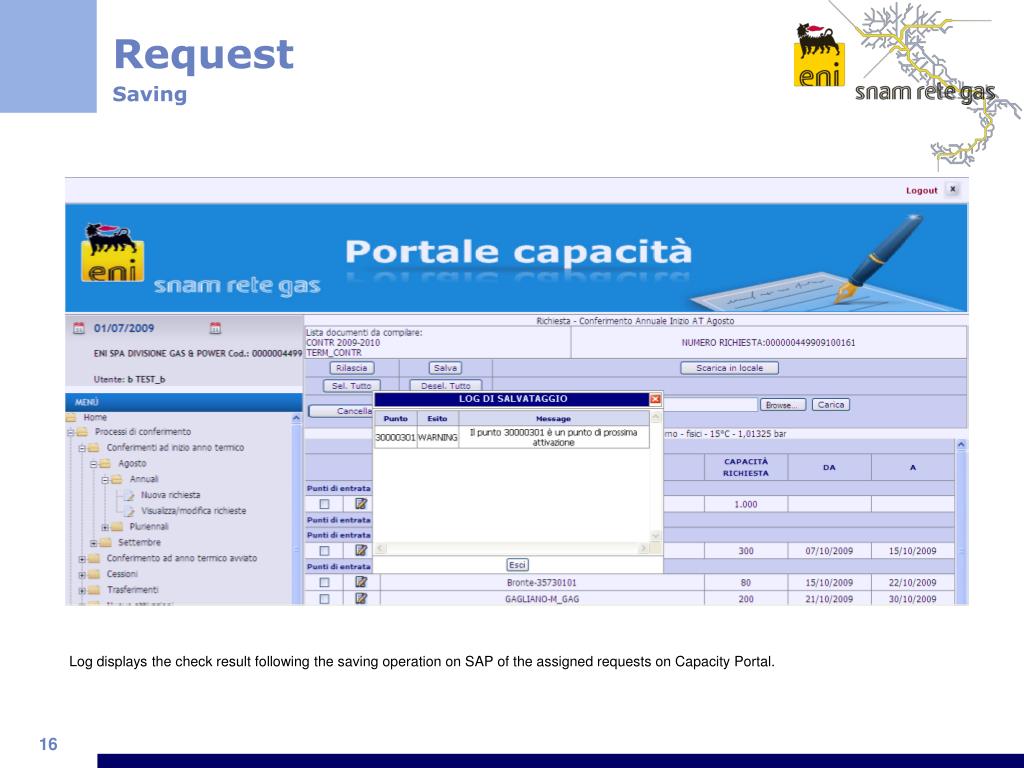Click the Nuova richiesta document icon
This screenshot has width=1024, height=768.
[x=129, y=495]
